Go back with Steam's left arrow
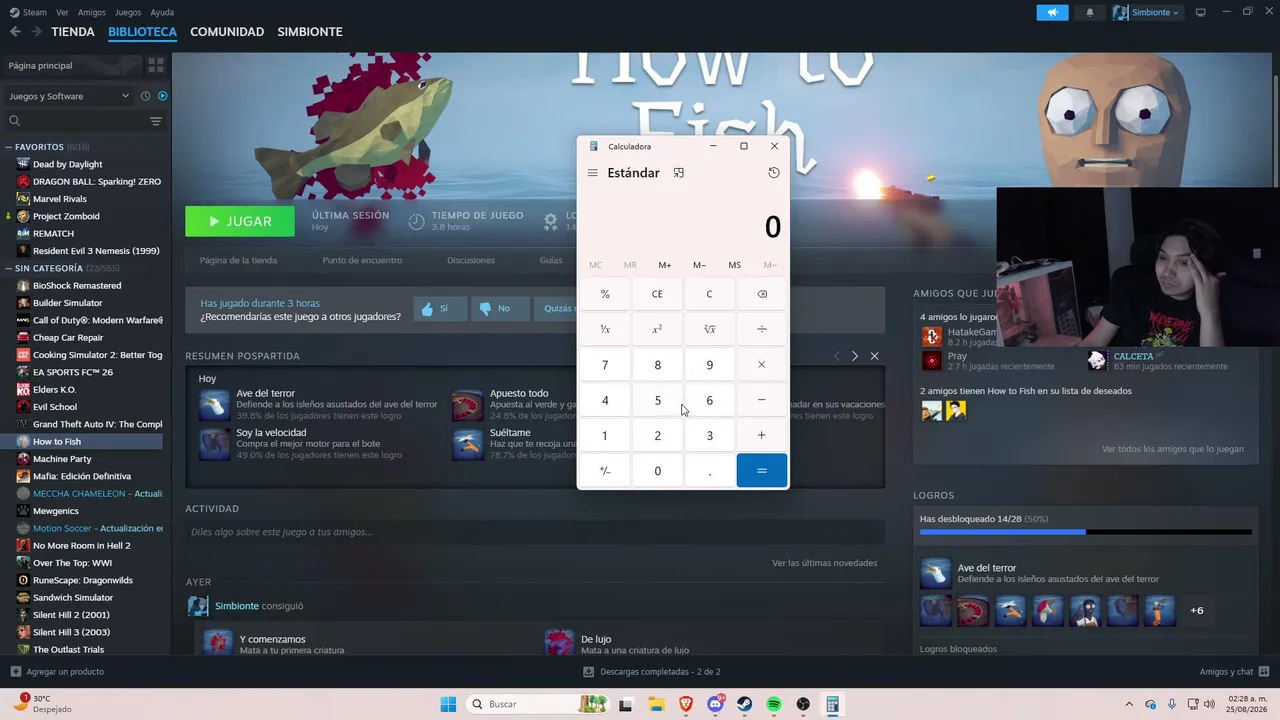The height and width of the screenshot is (720, 1280). (15, 32)
